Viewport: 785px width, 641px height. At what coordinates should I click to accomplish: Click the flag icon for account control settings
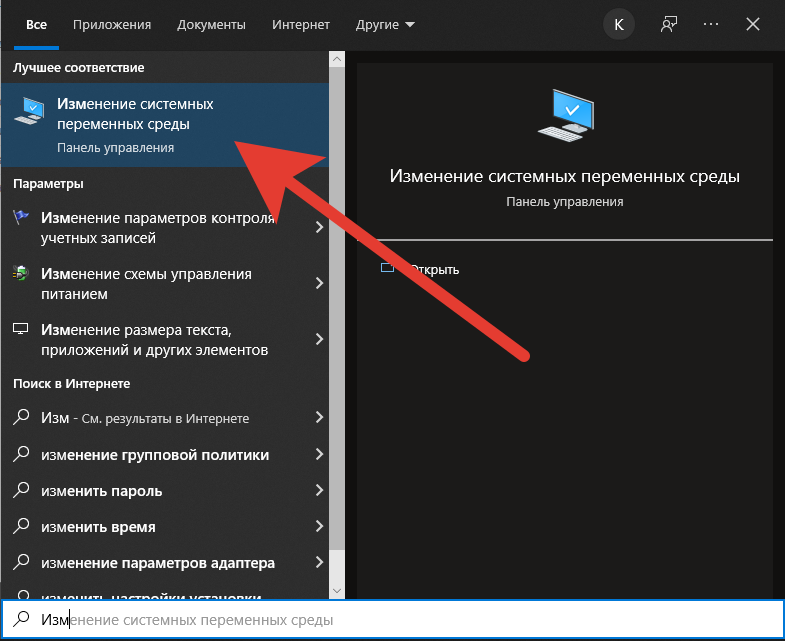(x=20, y=218)
